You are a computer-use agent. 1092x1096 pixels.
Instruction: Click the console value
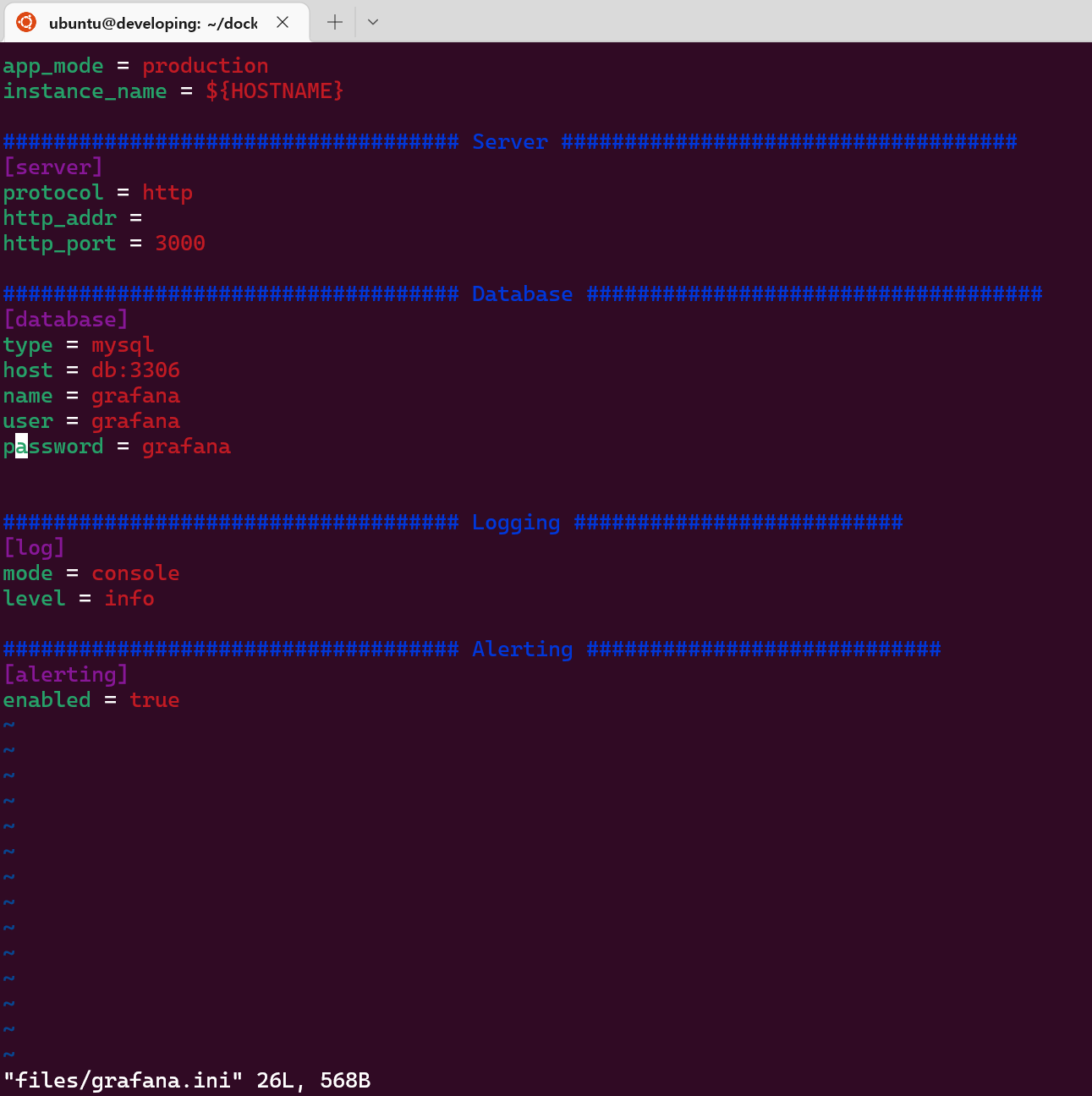[135, 573]
